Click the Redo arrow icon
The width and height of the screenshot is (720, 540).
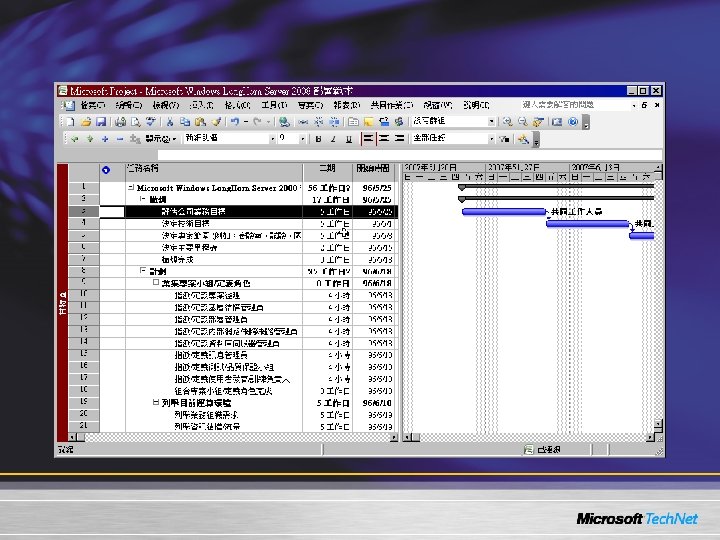(x=257, y=122)
